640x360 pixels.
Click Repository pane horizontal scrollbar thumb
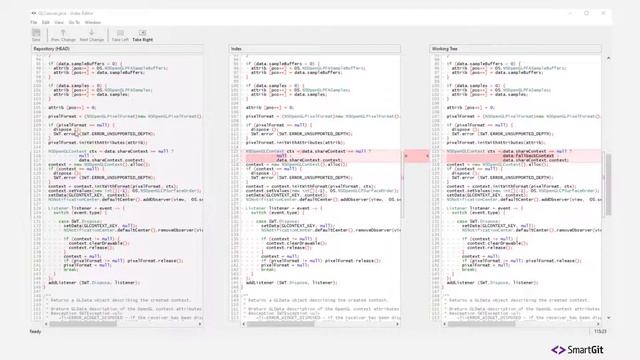pos(83,324)
